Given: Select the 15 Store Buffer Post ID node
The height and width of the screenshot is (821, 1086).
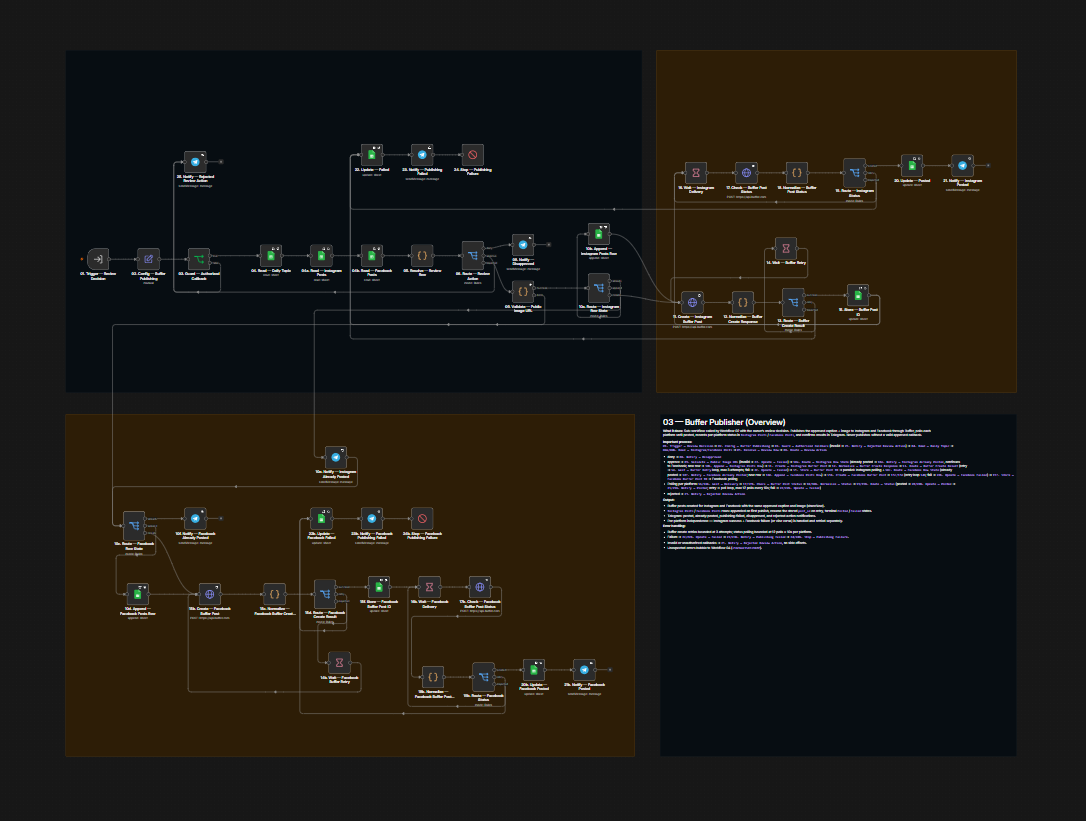Looking at the screenshot, I should pyautogui.click(x=857, y=295).
